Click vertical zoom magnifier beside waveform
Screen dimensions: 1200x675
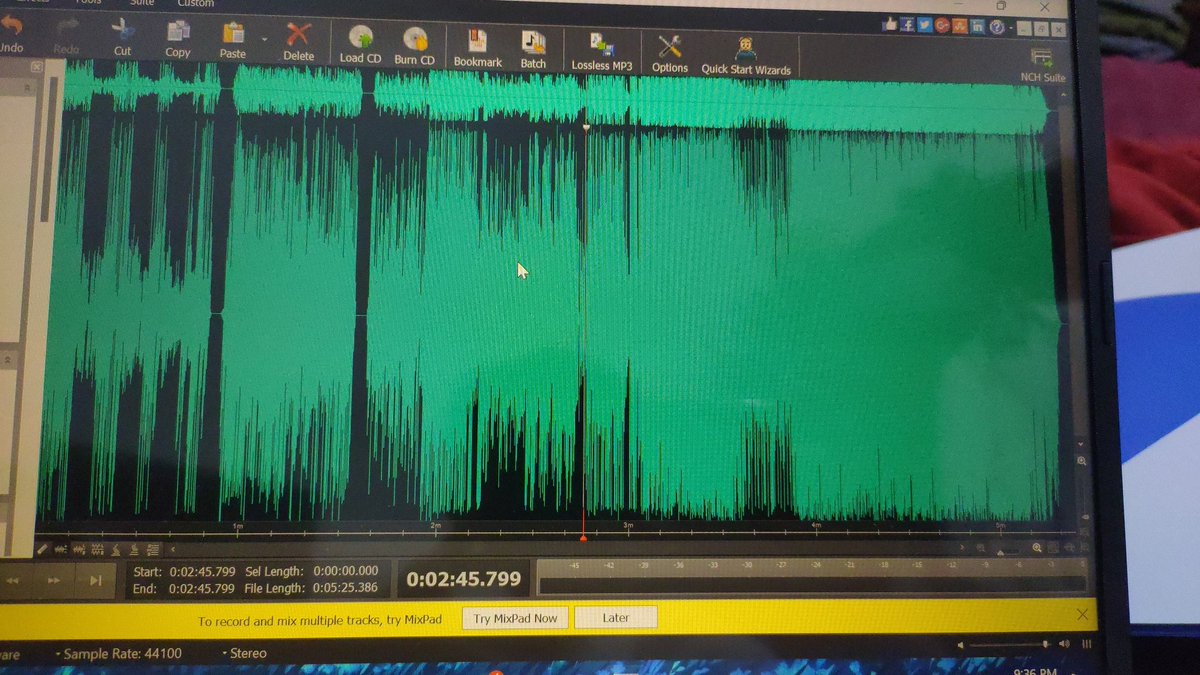1081,461
